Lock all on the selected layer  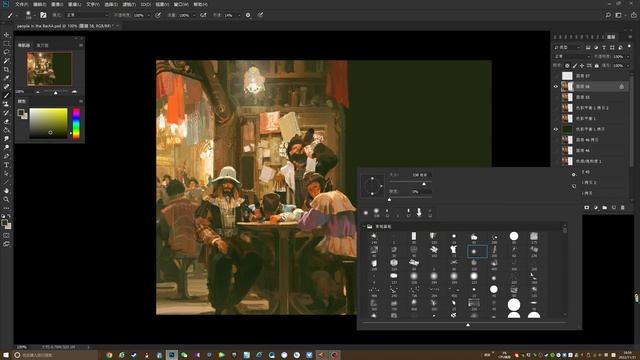point(597,65)
